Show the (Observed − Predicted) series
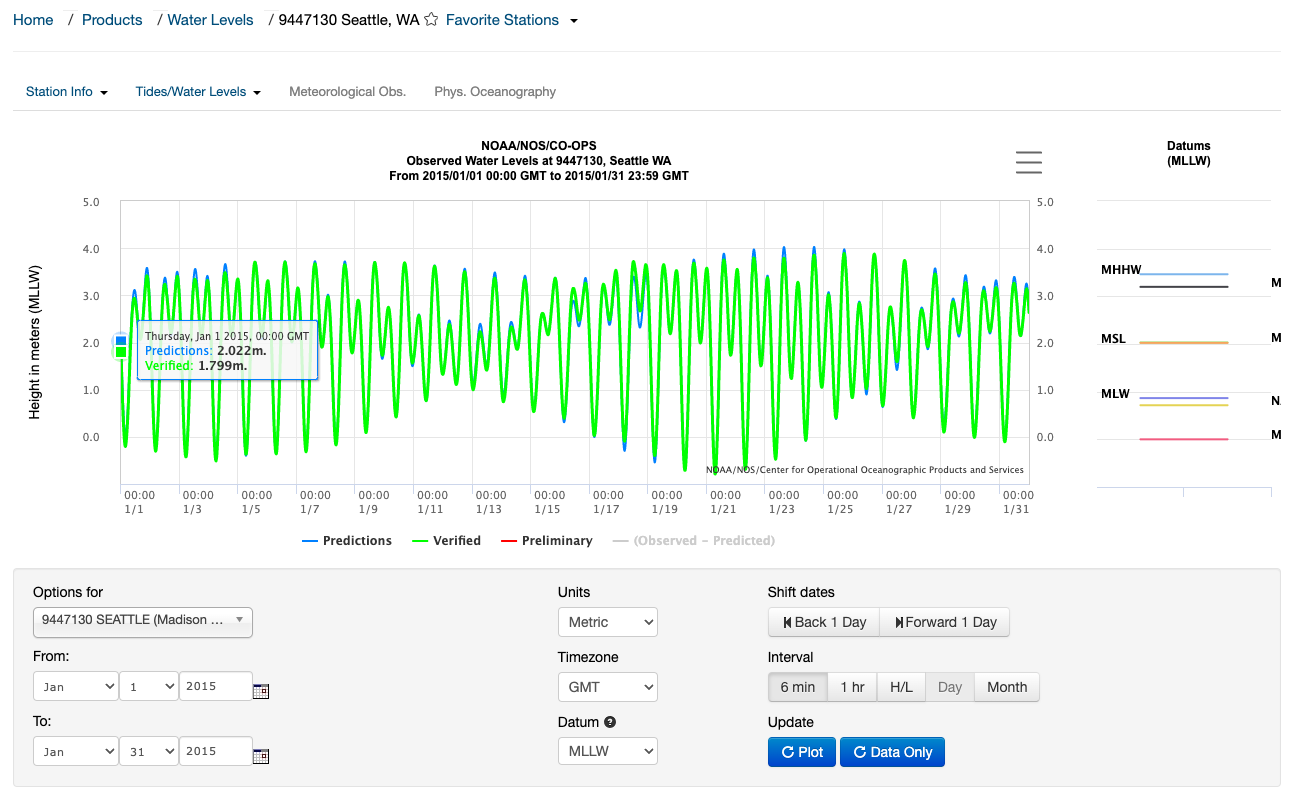This screenshot has width=1289, height=798. [694, 541]
